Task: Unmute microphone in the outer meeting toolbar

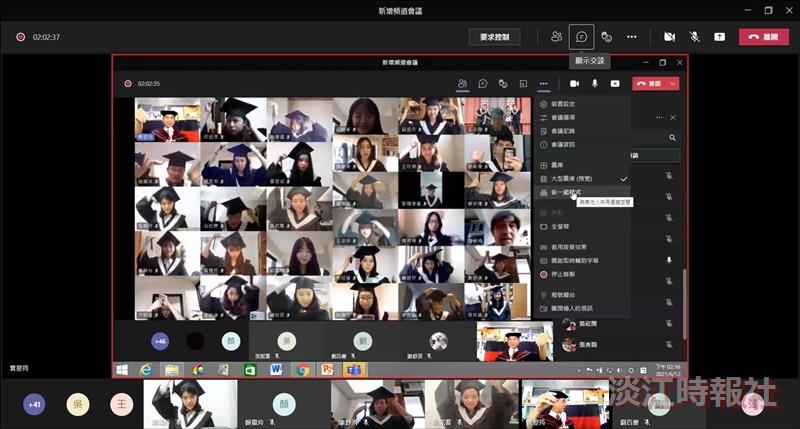Action: click(x=694, y=37)
